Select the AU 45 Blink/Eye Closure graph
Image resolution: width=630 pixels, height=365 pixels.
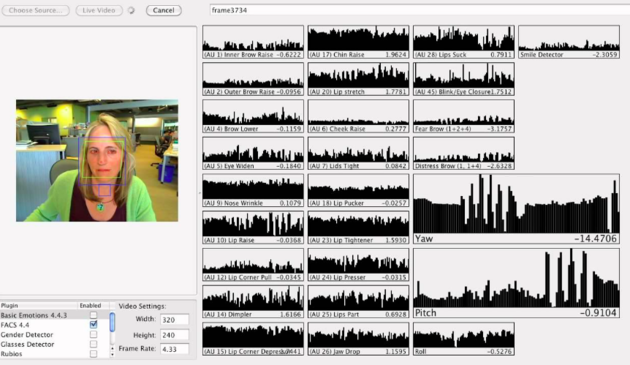tap(464, 79)
